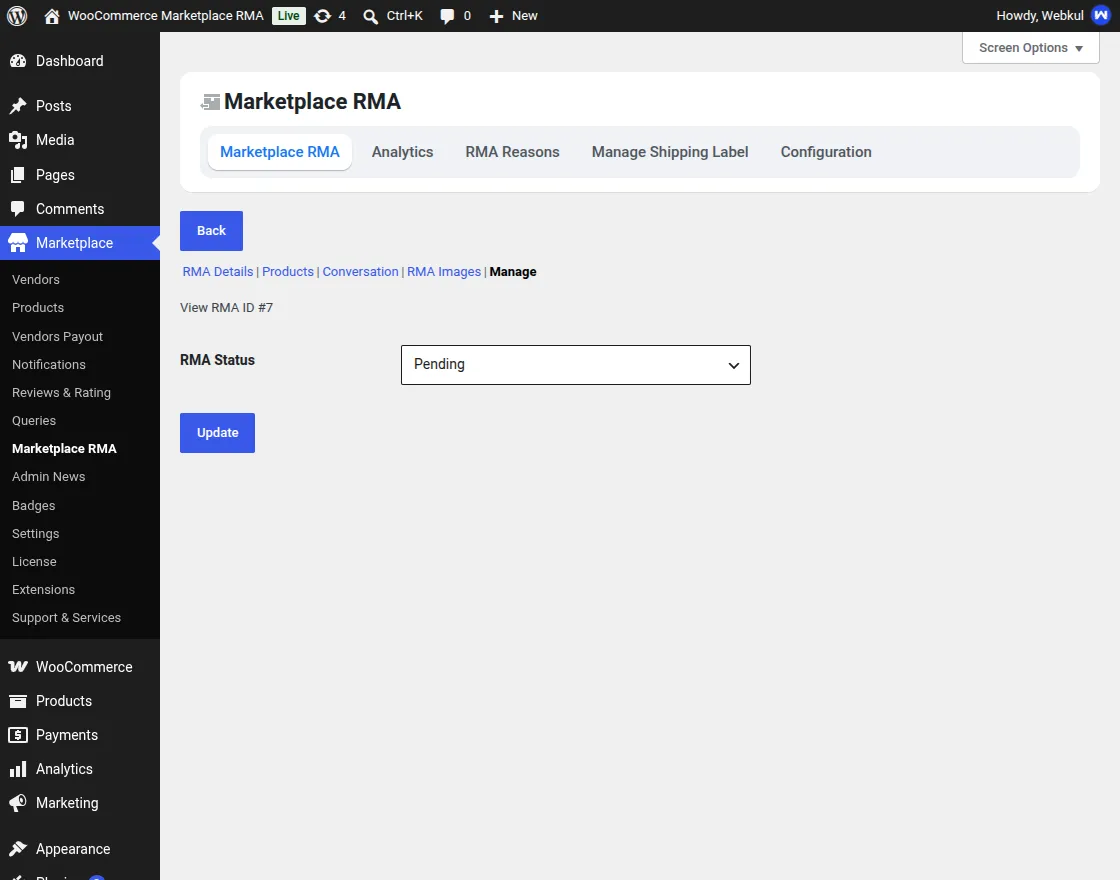Click the Appearance brush icon
This screenshot has height=880, width=1120.
click(x=18, y=849)
